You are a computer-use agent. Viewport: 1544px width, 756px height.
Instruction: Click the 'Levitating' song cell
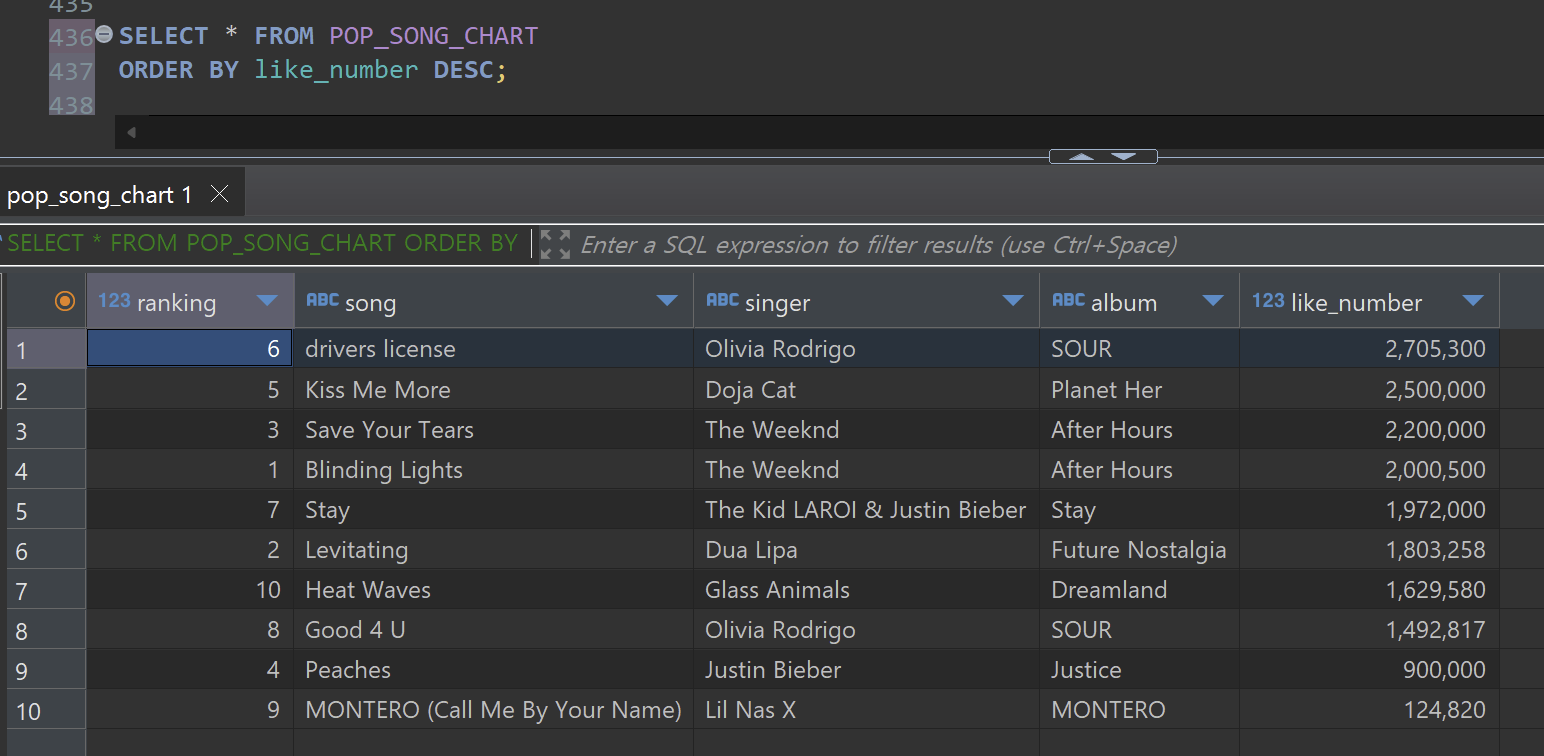pos(494,549)
